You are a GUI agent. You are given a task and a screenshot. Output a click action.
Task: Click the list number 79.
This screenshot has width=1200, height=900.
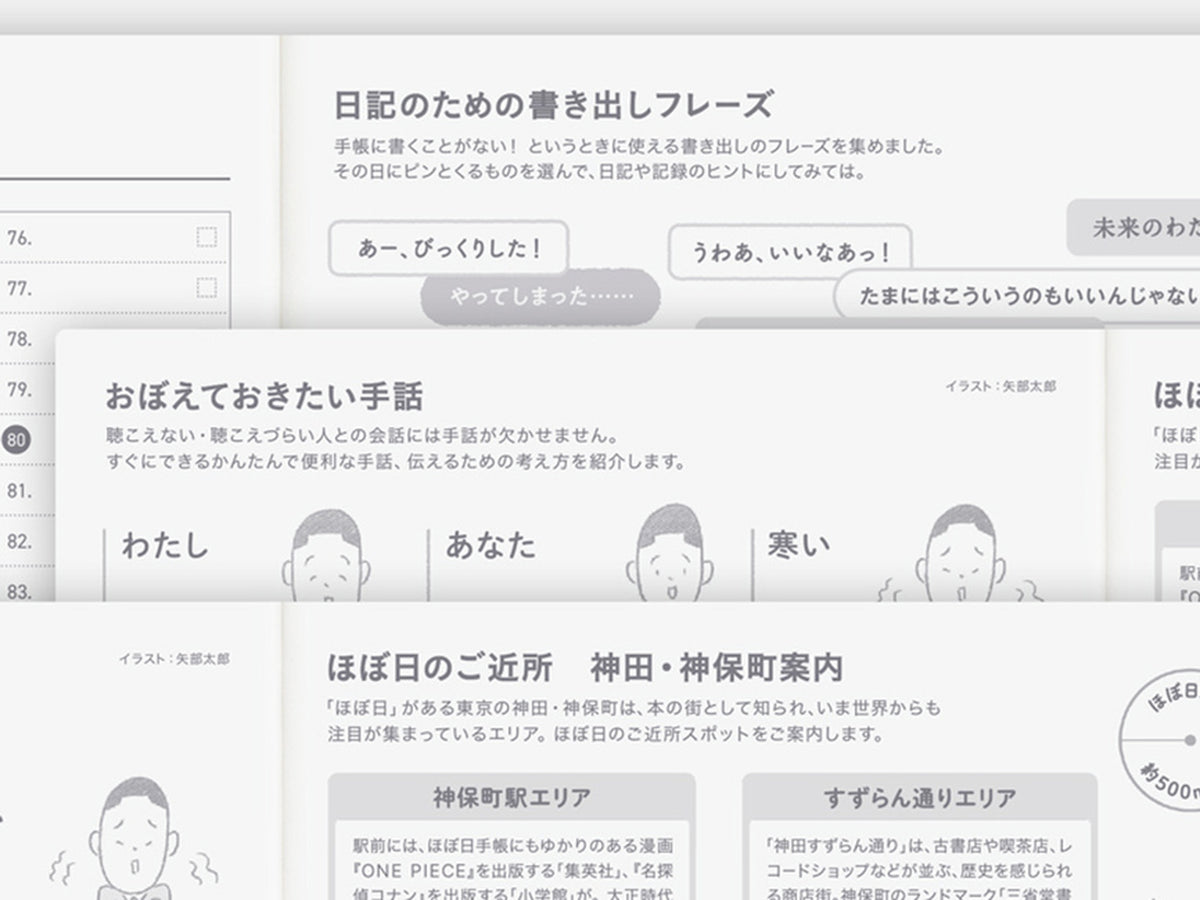[19, 389]
